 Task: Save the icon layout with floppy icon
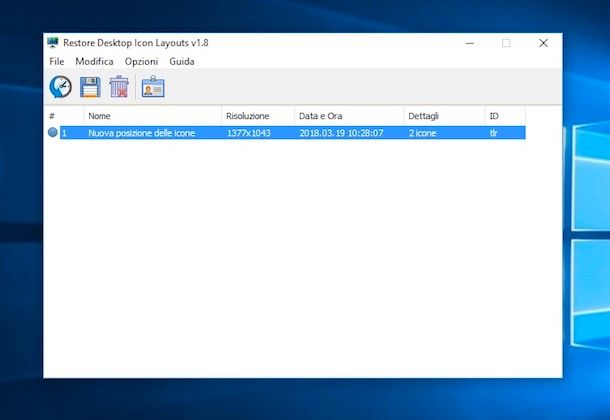coord(90,87)
